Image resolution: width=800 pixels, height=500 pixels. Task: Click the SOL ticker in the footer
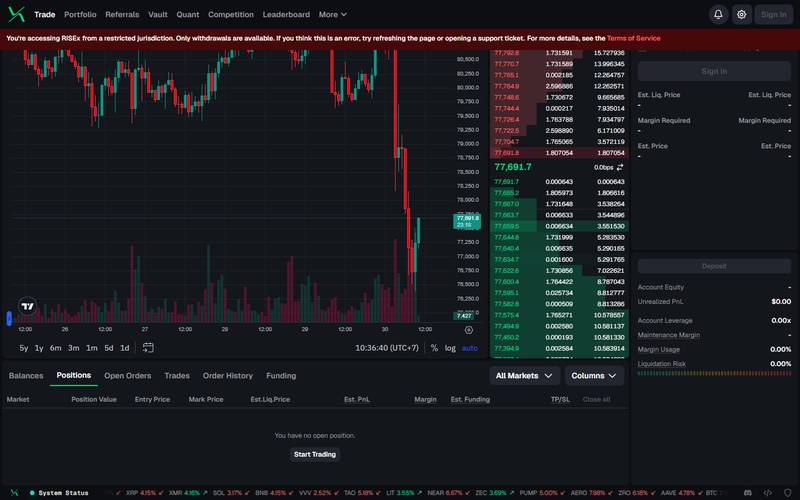point(231,493)
